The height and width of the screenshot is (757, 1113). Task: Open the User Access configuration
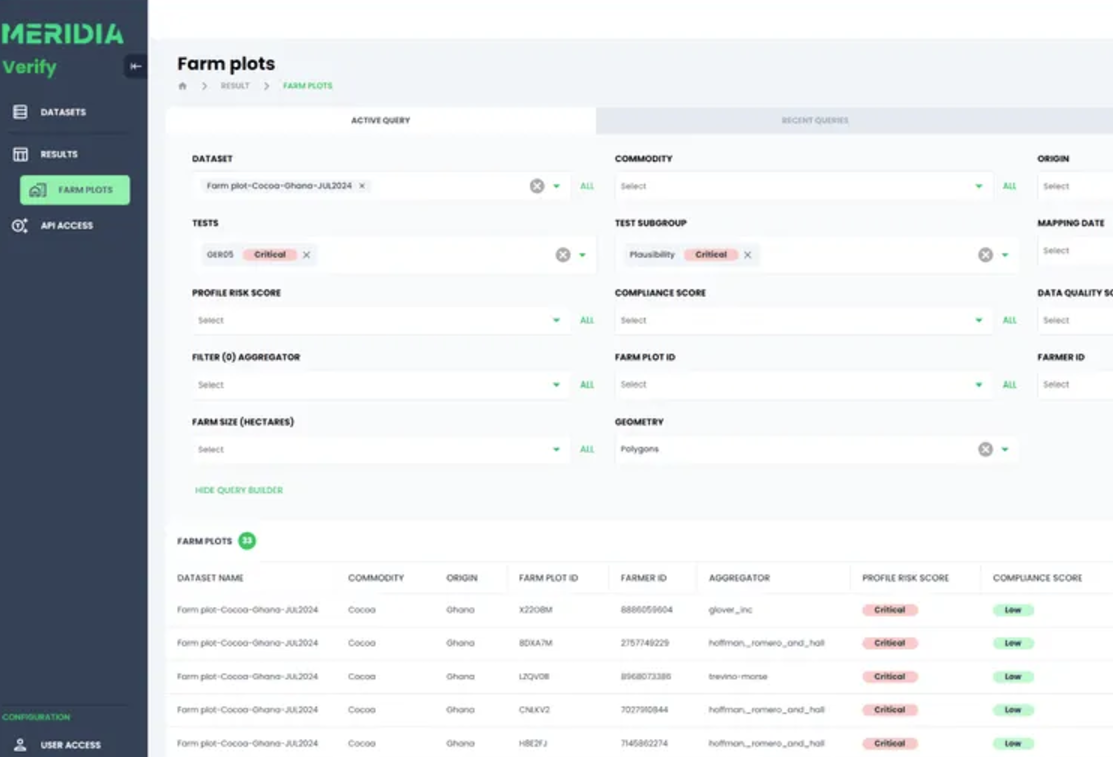pyautogui.click(x=69, y=744)
